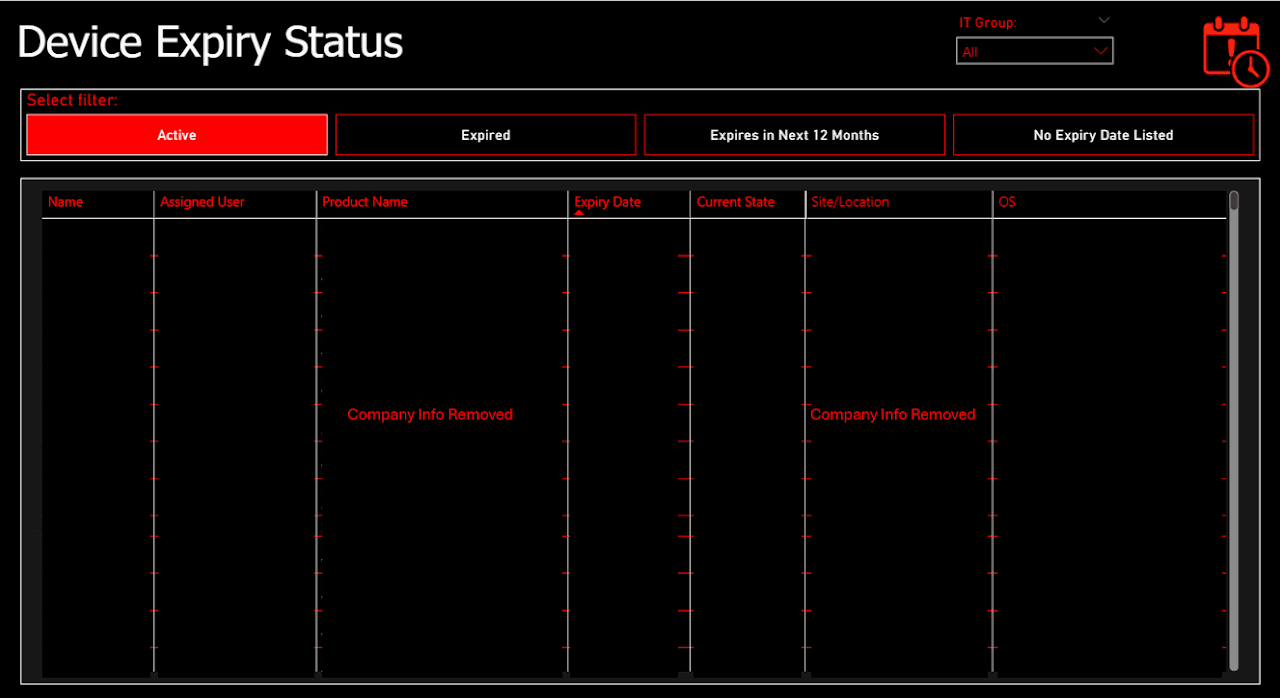Click the dropdown arrow inside the All box

click(1100, 50)
